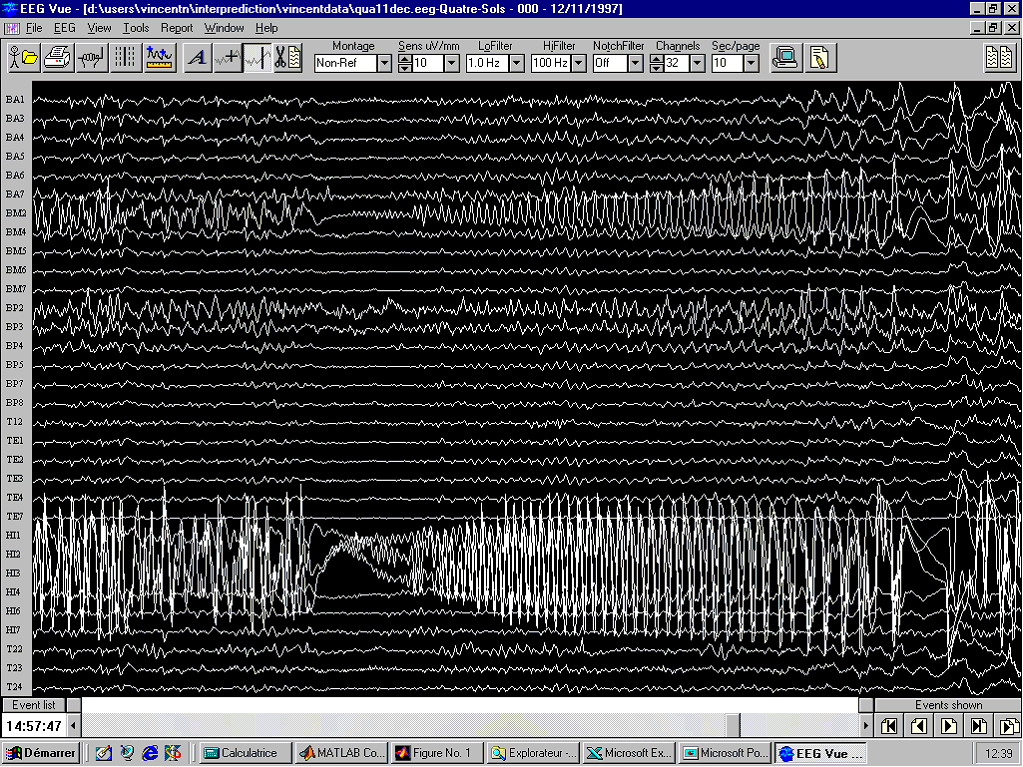Toggle the crosshair waveform marker button
The image size is (1023, 767).
[x=227, y=57]
